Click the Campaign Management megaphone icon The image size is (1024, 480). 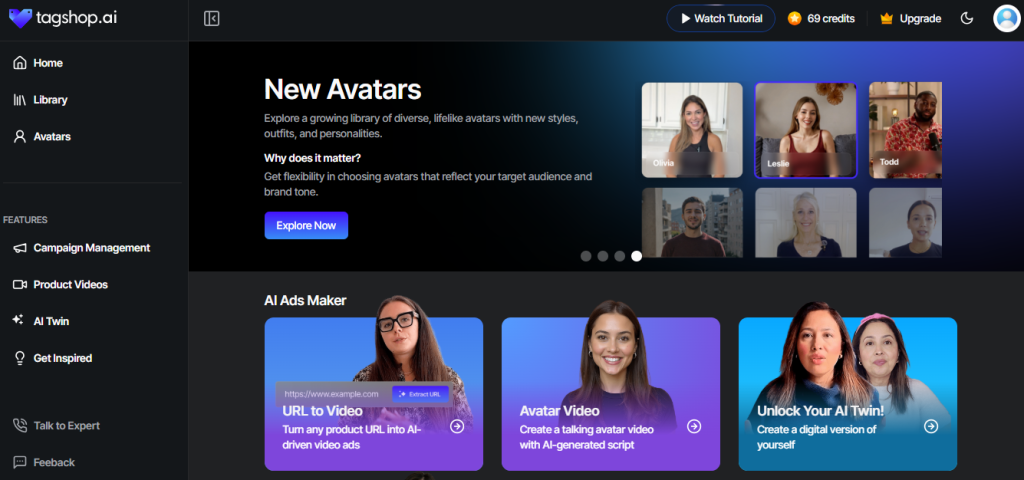pyautogui.click(x=20, y=248)
